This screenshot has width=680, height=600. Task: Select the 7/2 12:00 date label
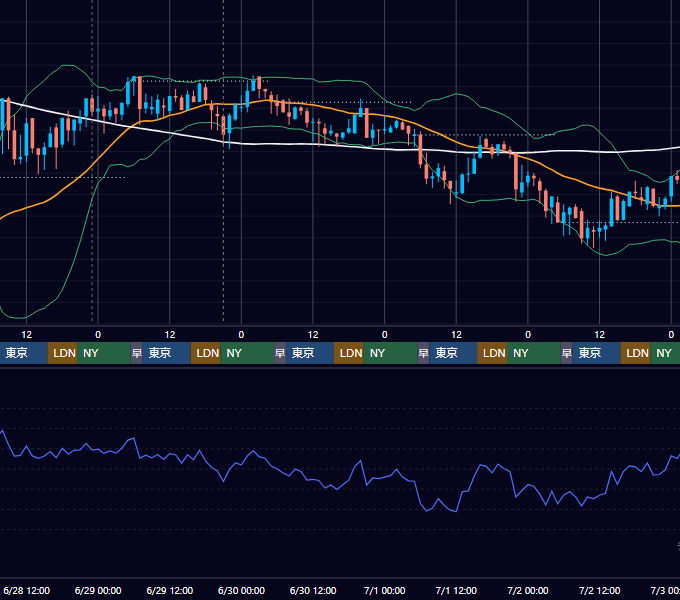(x=599, y=590)
